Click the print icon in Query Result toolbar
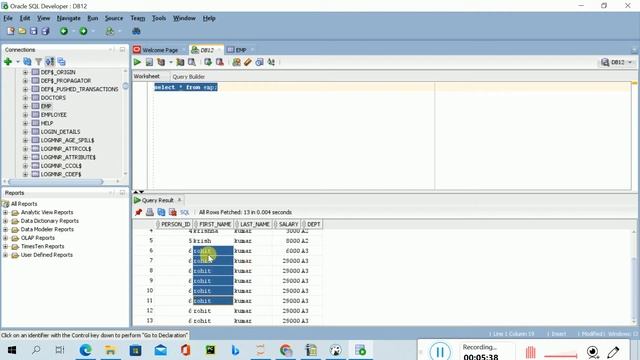This screenshot has height=360, width=640. (150, 212)
